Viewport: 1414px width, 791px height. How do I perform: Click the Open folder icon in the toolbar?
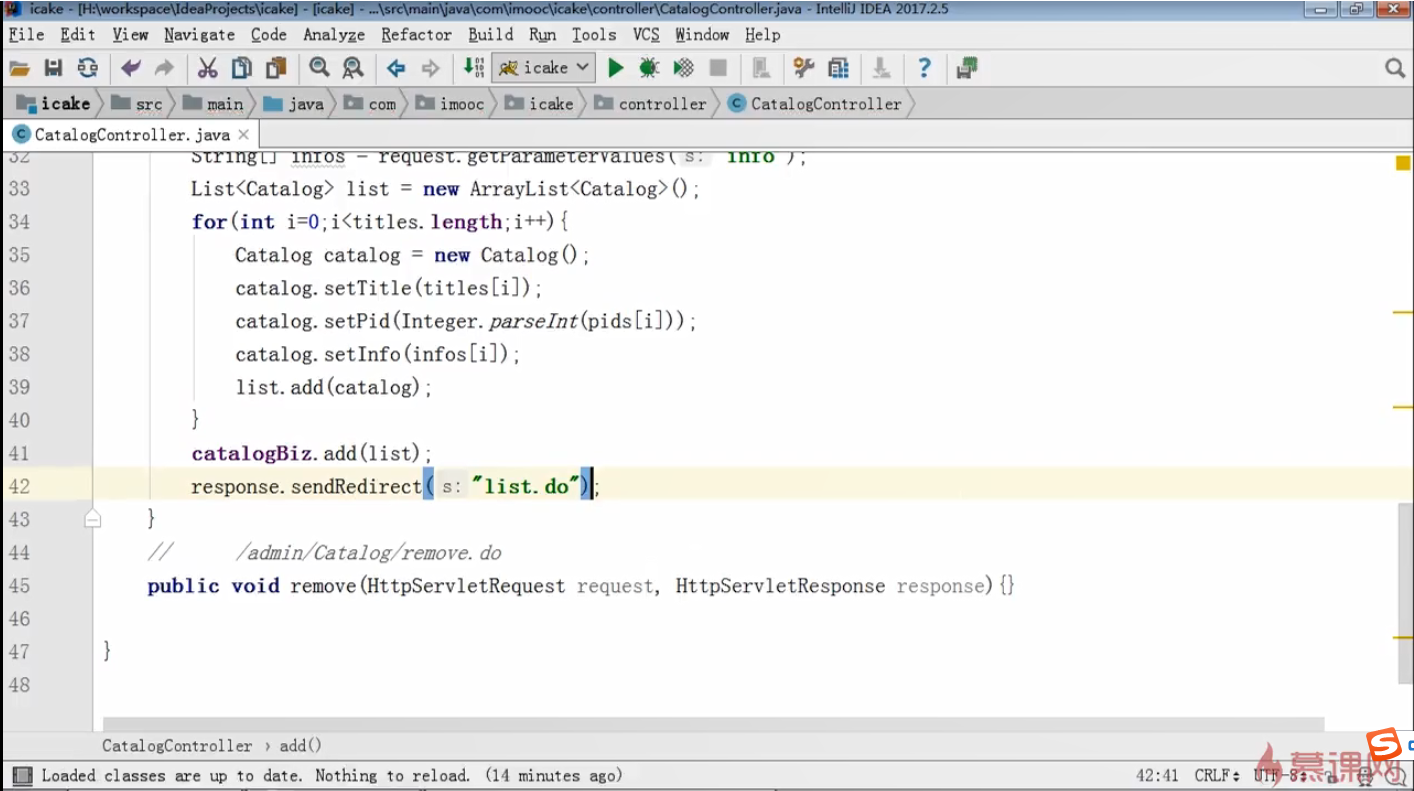(x=20, y=68)
